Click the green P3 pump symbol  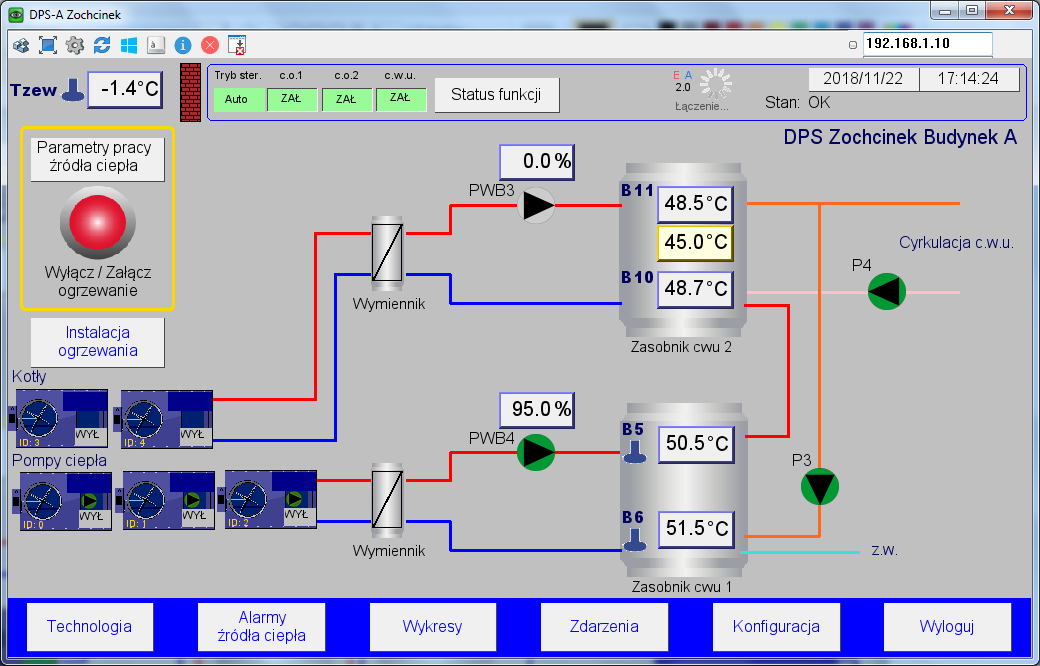pyautogui.click(x=820, y=486)
